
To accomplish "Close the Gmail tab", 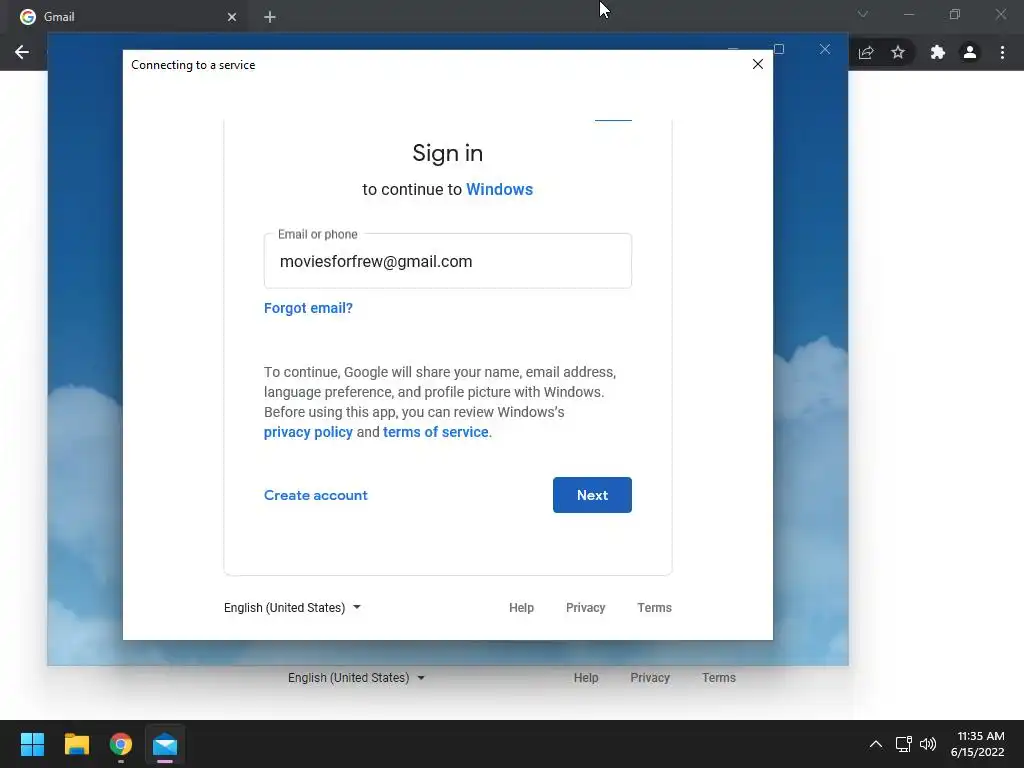I will [232, 17].
